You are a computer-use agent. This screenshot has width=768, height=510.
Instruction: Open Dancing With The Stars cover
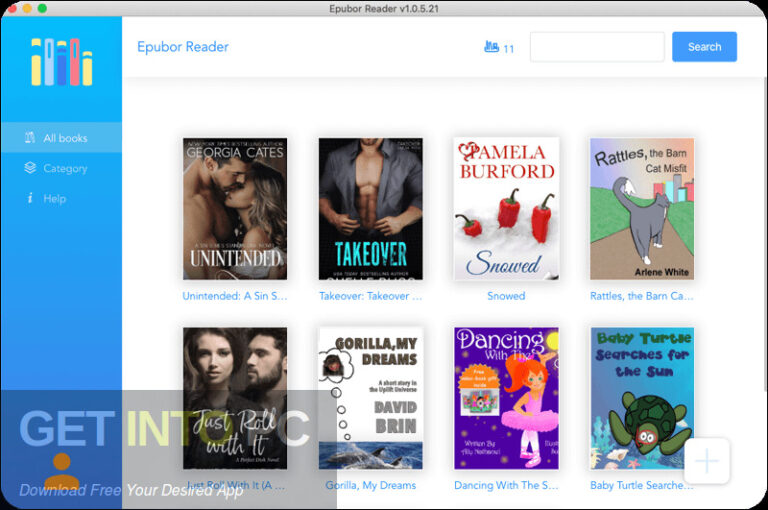pyautogui.click(x=506, y=398)
